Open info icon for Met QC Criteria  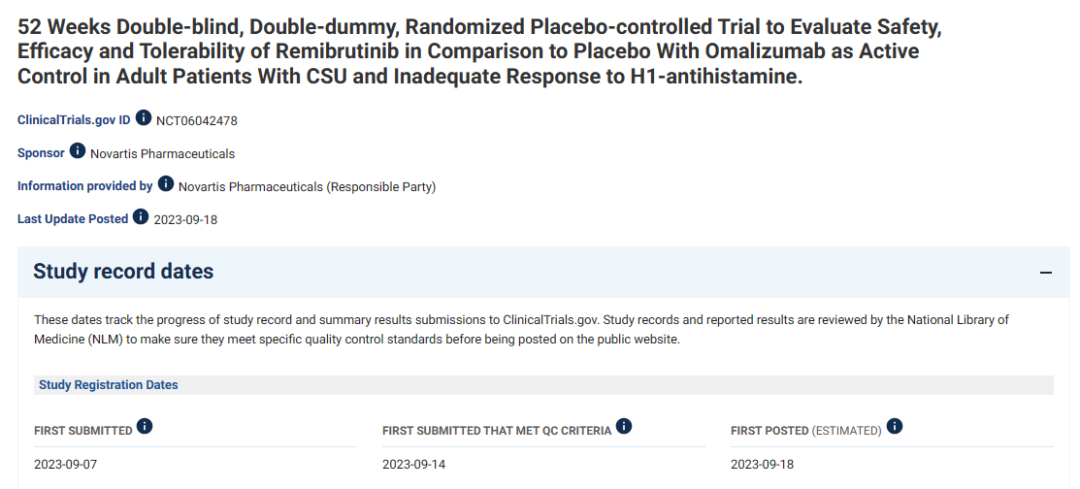(x=624, y=427)
